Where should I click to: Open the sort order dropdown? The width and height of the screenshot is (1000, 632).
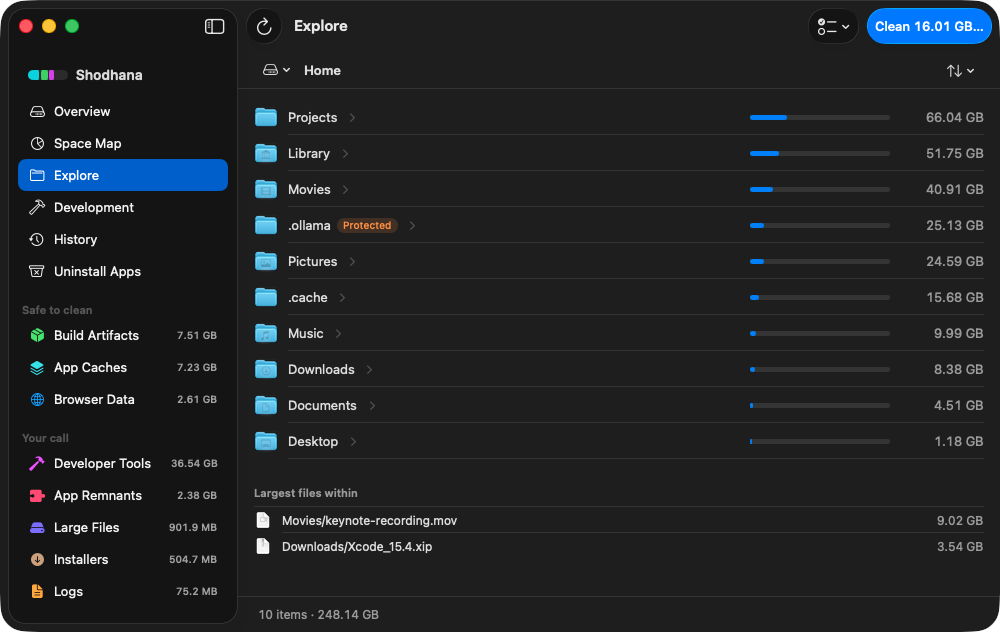tap(960, 71)
